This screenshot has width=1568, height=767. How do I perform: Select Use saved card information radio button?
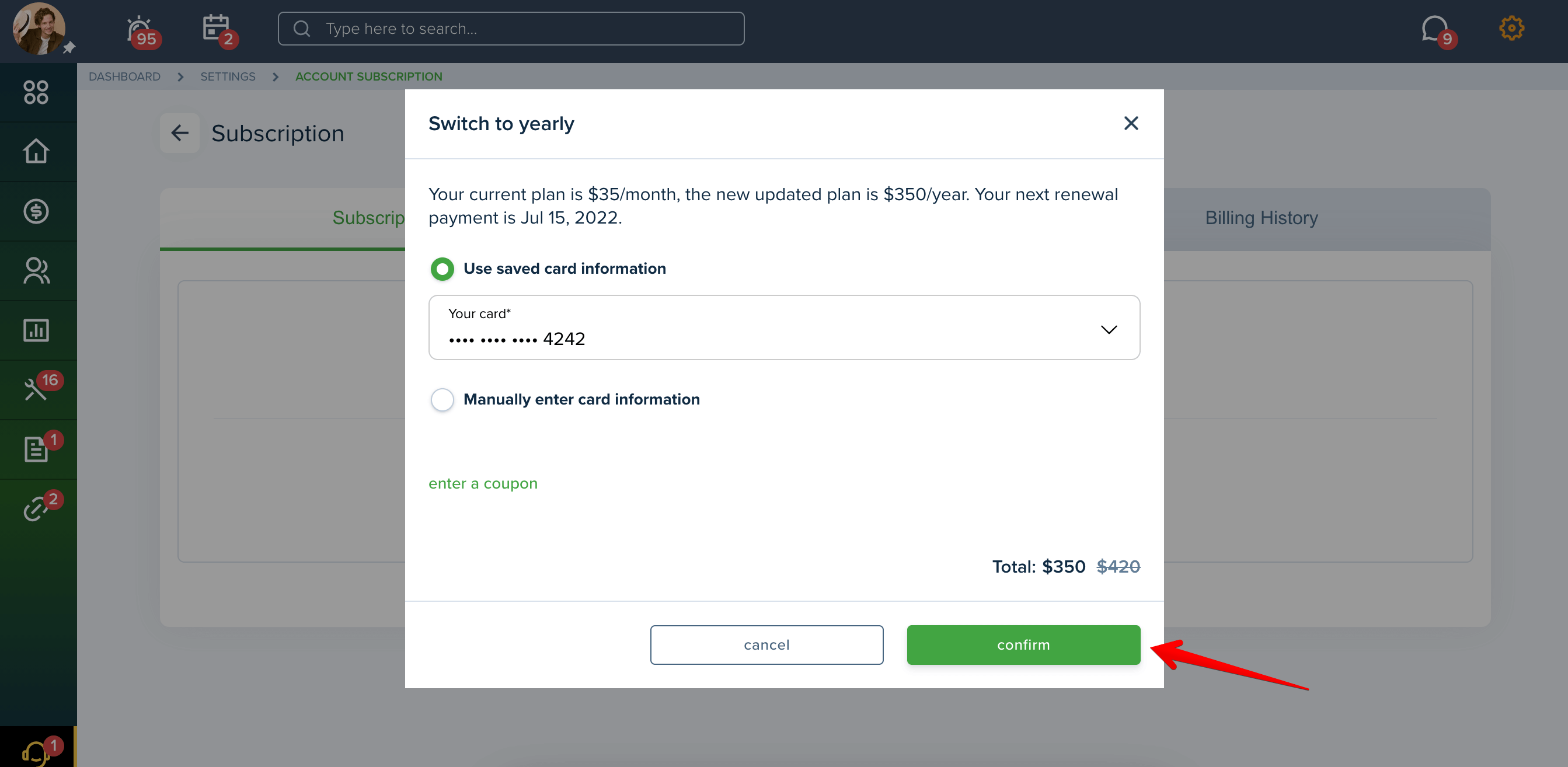442,269
